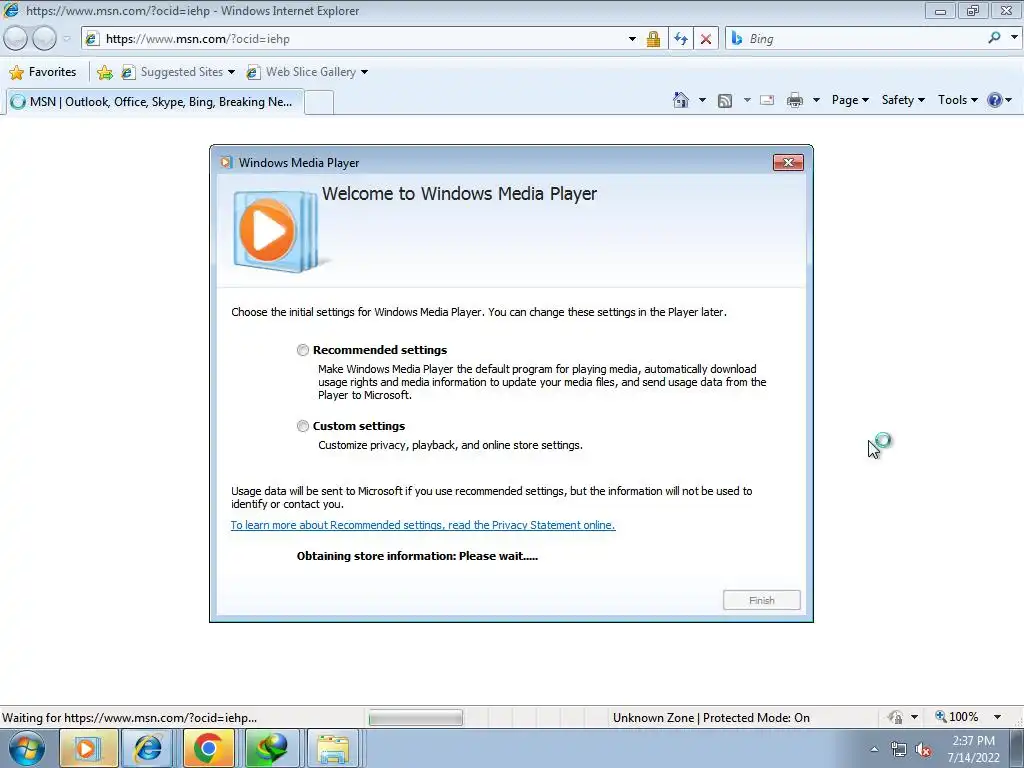This screenshot has height=768, width=1024.
Task: Click the taskbar clock 2:37 PM
Action: pyautogui.click(x=974, y=741)
